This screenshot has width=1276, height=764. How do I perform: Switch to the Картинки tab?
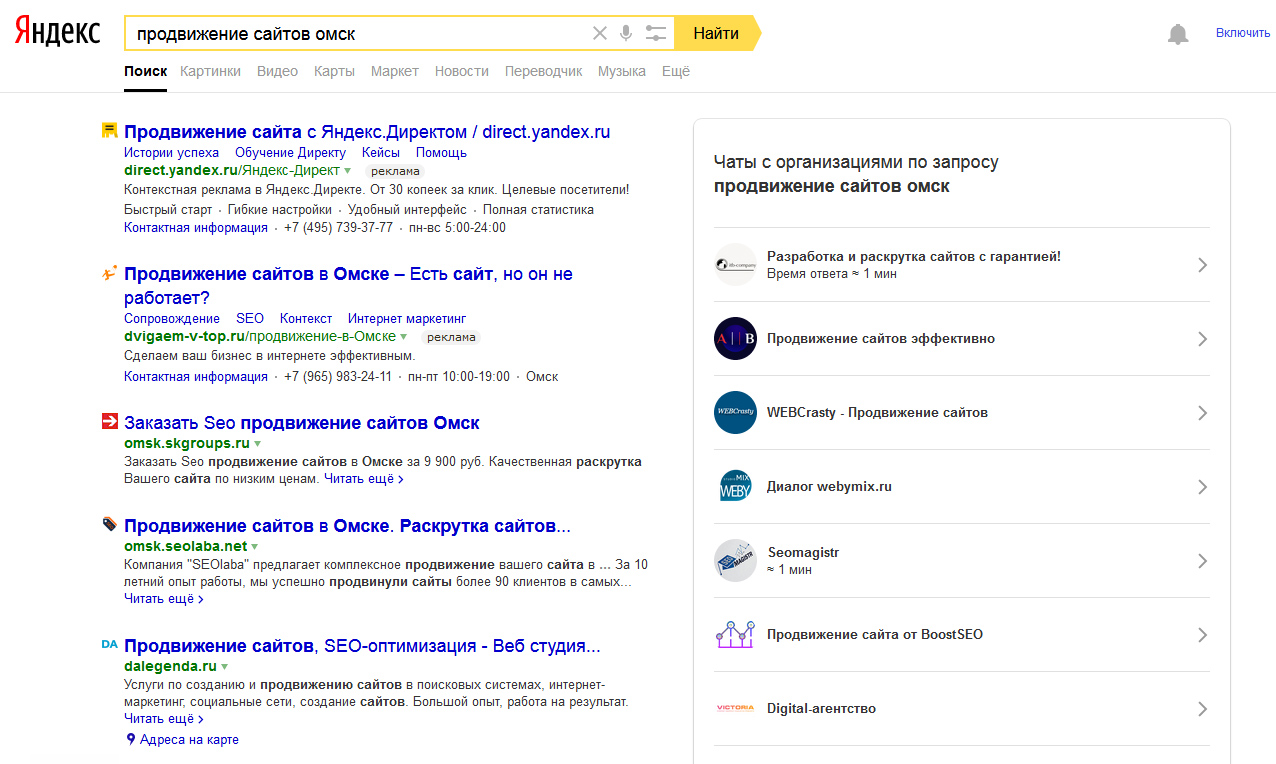pyautogui.click(x=210, y=71)
